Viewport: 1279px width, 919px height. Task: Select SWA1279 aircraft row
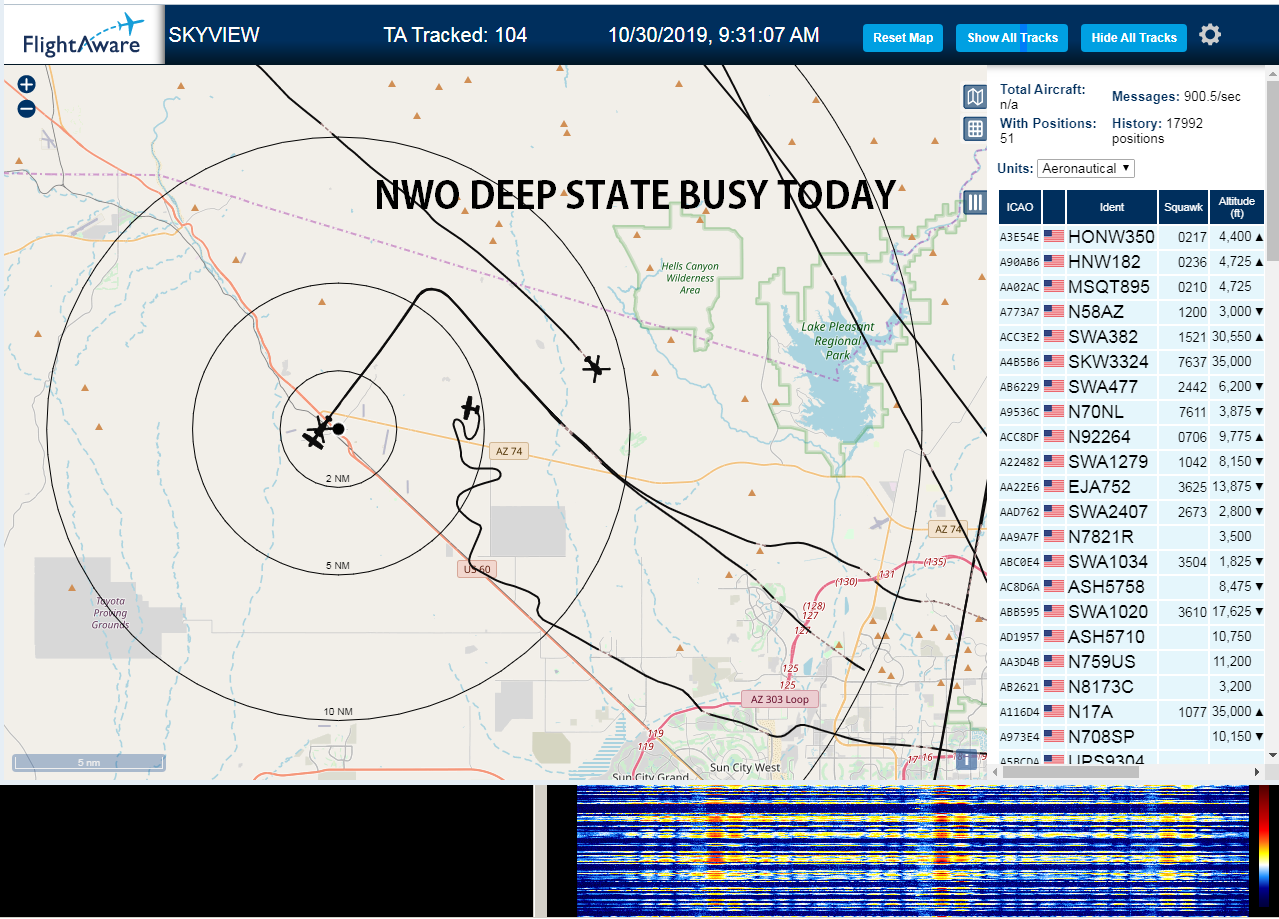tap(1132, 462)
